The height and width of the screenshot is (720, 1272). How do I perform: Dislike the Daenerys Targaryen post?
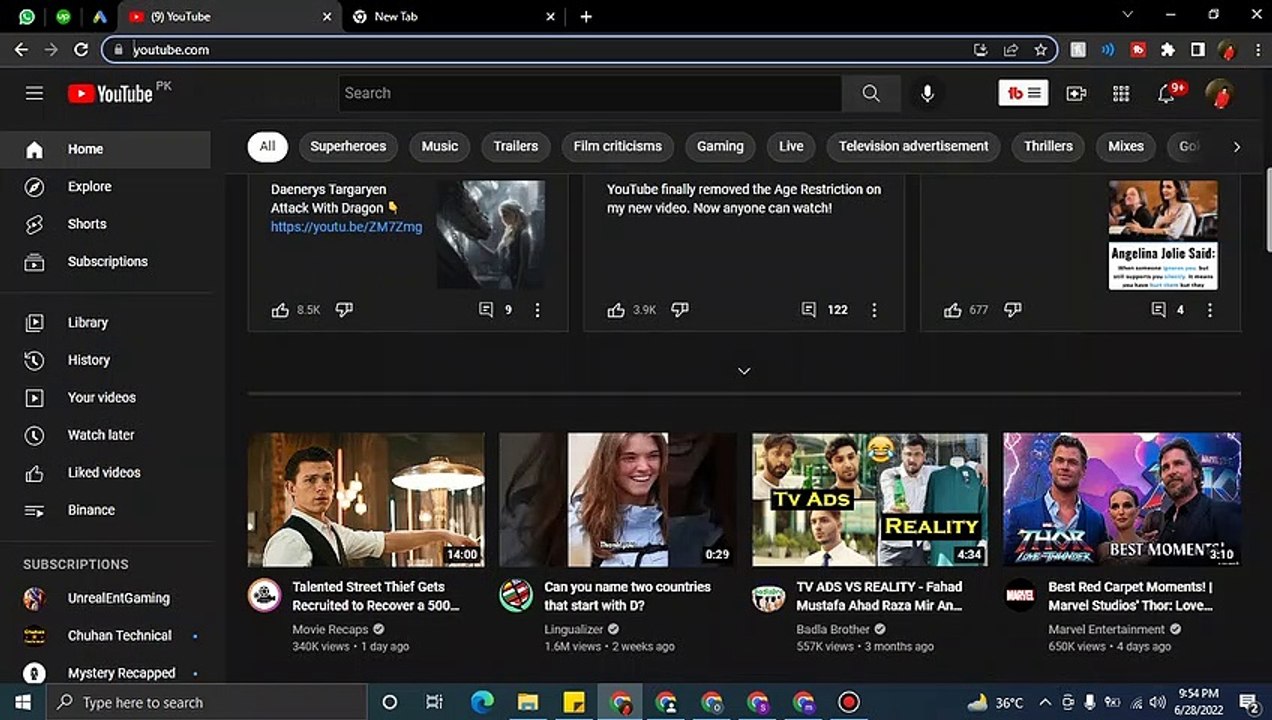[x=344, y=310]
